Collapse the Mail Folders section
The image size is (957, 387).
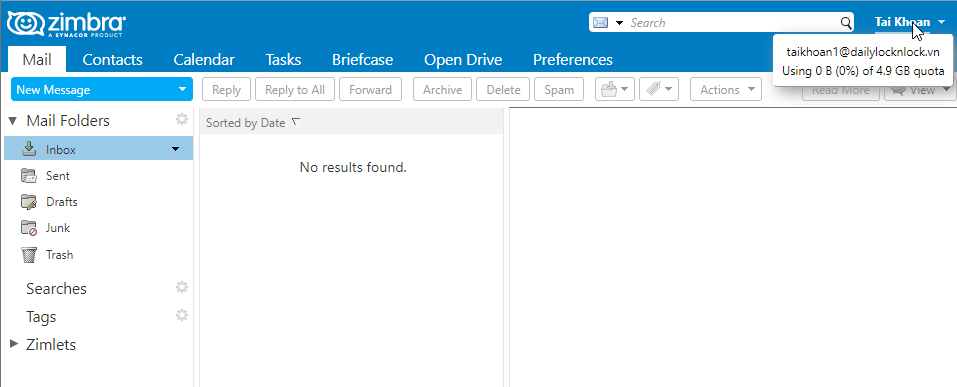click(x=12, y=121)
